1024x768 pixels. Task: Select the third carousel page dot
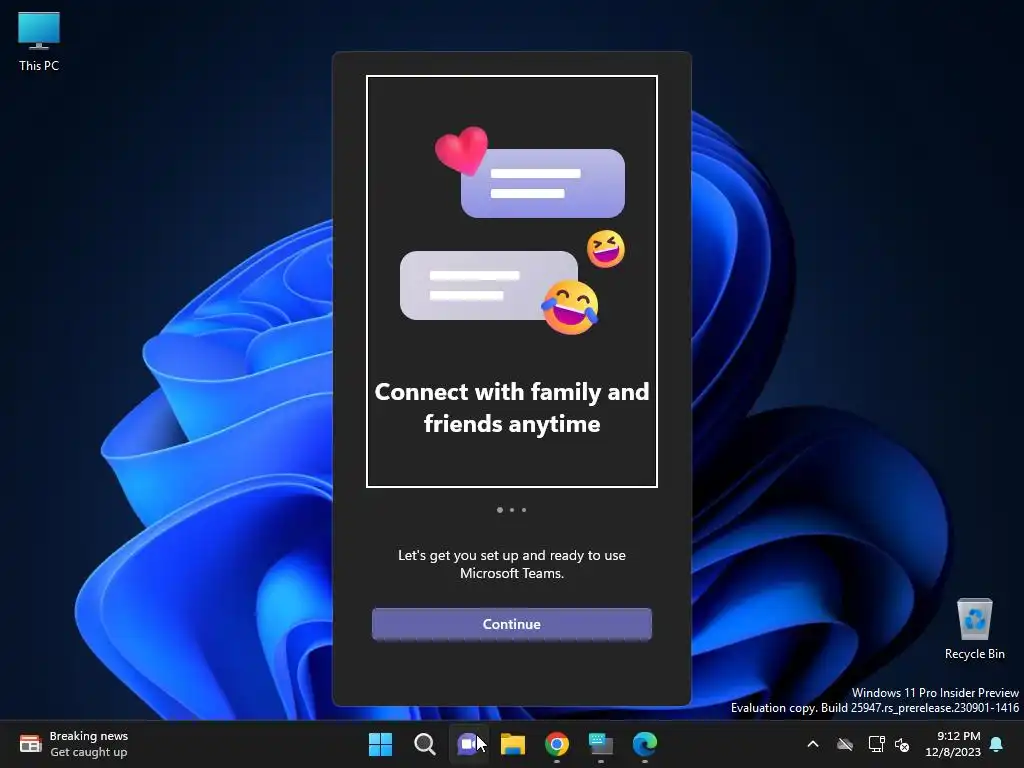(524, 509)
